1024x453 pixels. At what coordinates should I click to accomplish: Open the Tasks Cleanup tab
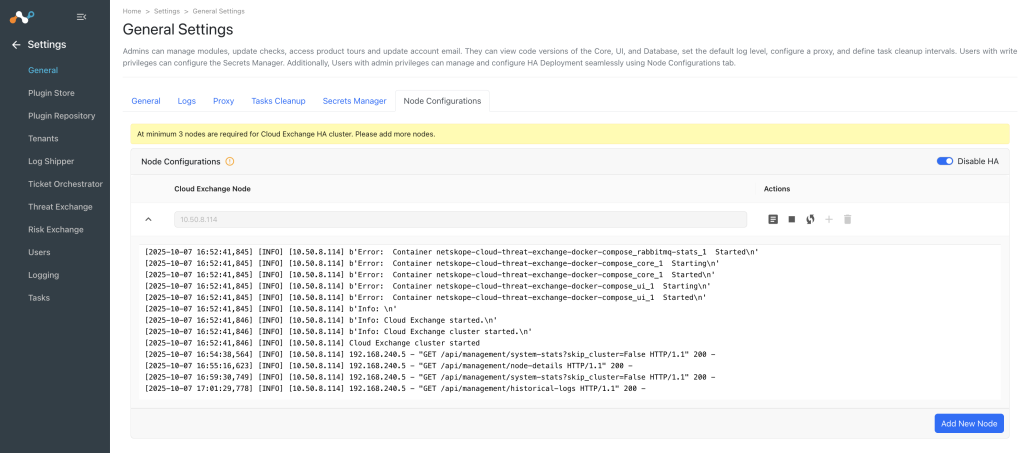coord(278,101)
